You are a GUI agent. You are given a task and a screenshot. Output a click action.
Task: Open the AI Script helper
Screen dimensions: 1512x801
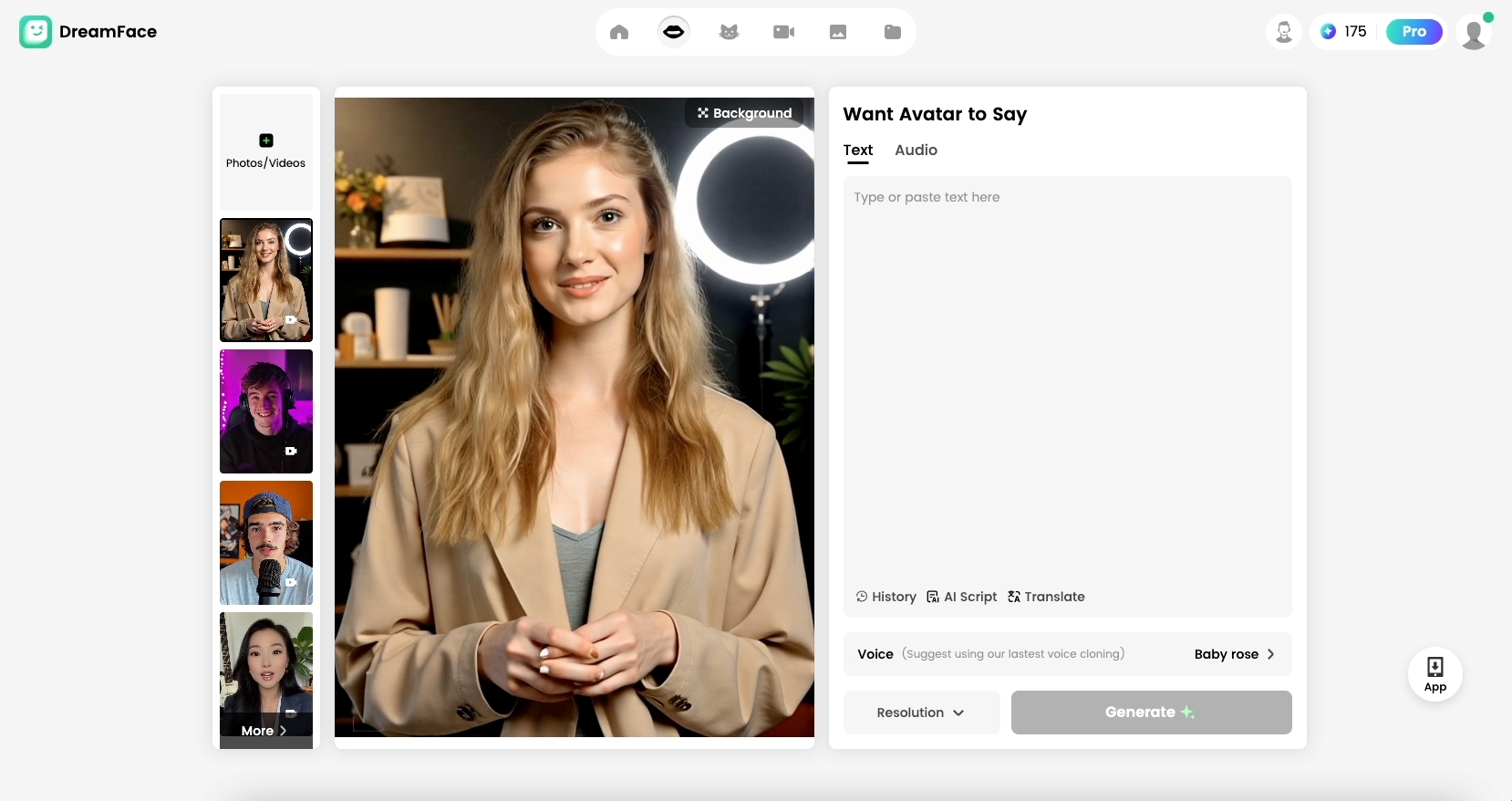pos(962,597)
